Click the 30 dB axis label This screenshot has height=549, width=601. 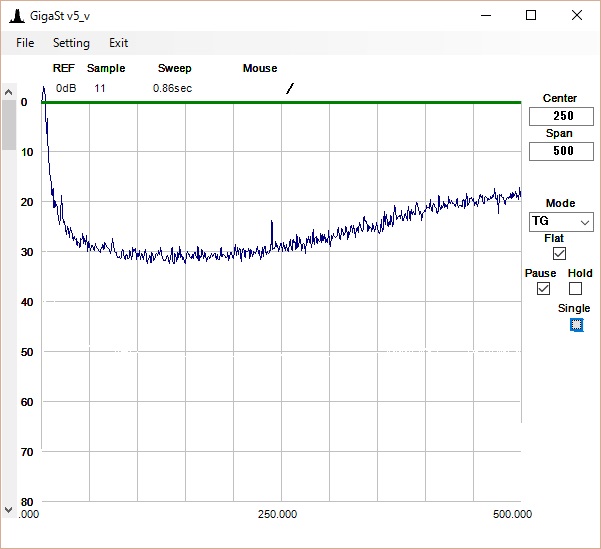tap(27, 252)
